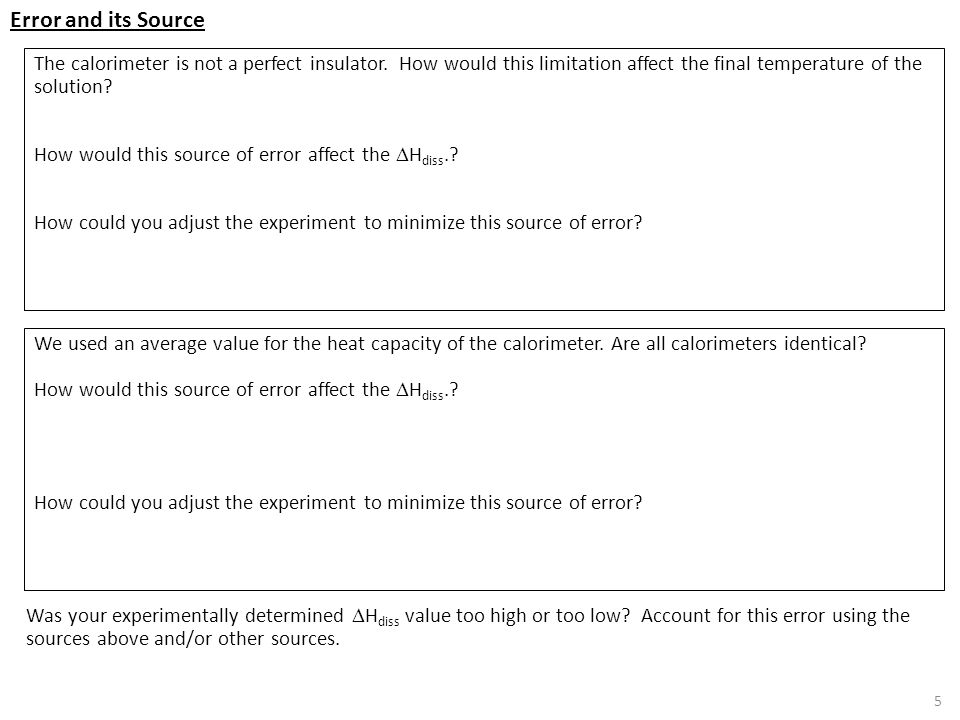960x720 pixels.
Task: Click 'sources above and/or other sources.' text
Action: [182, 639]
